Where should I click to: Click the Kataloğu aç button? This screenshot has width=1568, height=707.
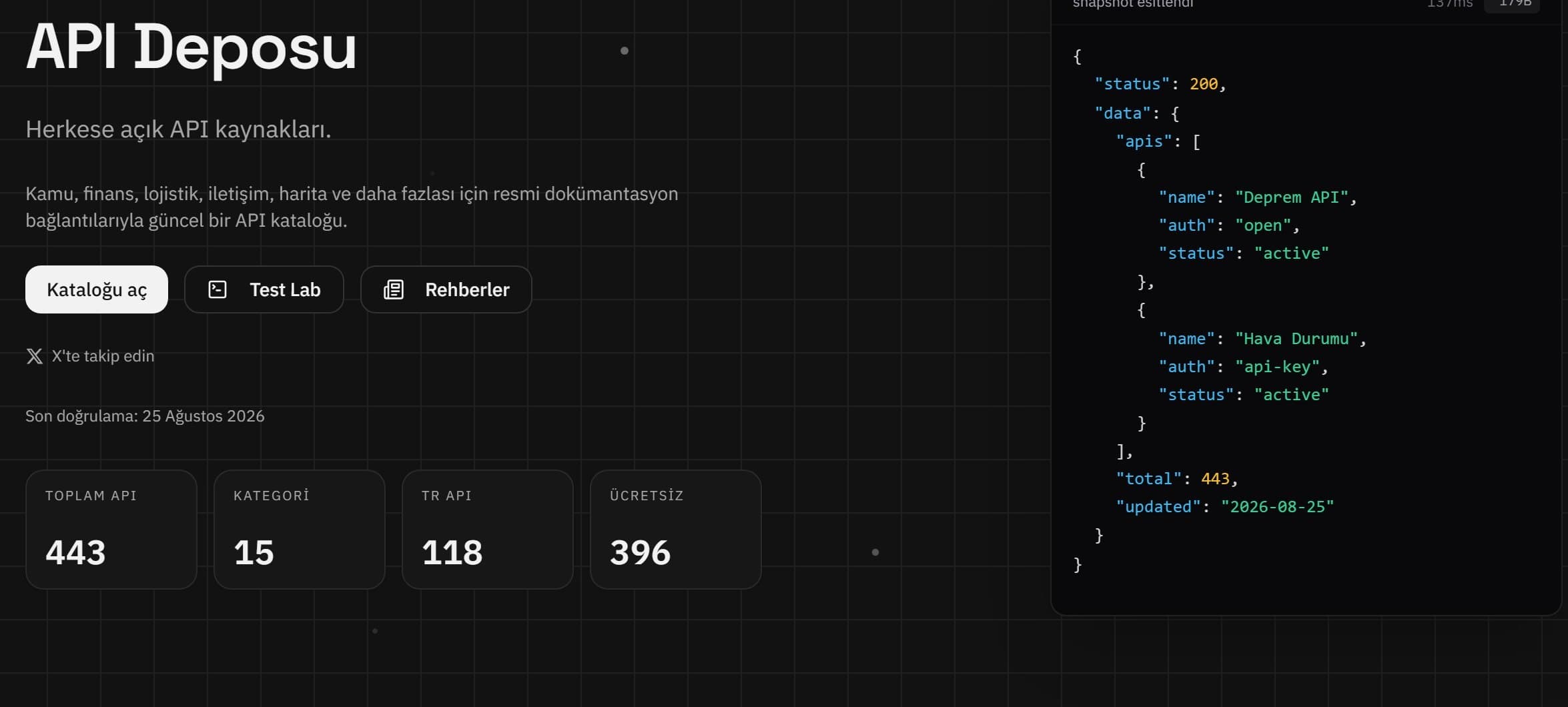pos(97,289)
